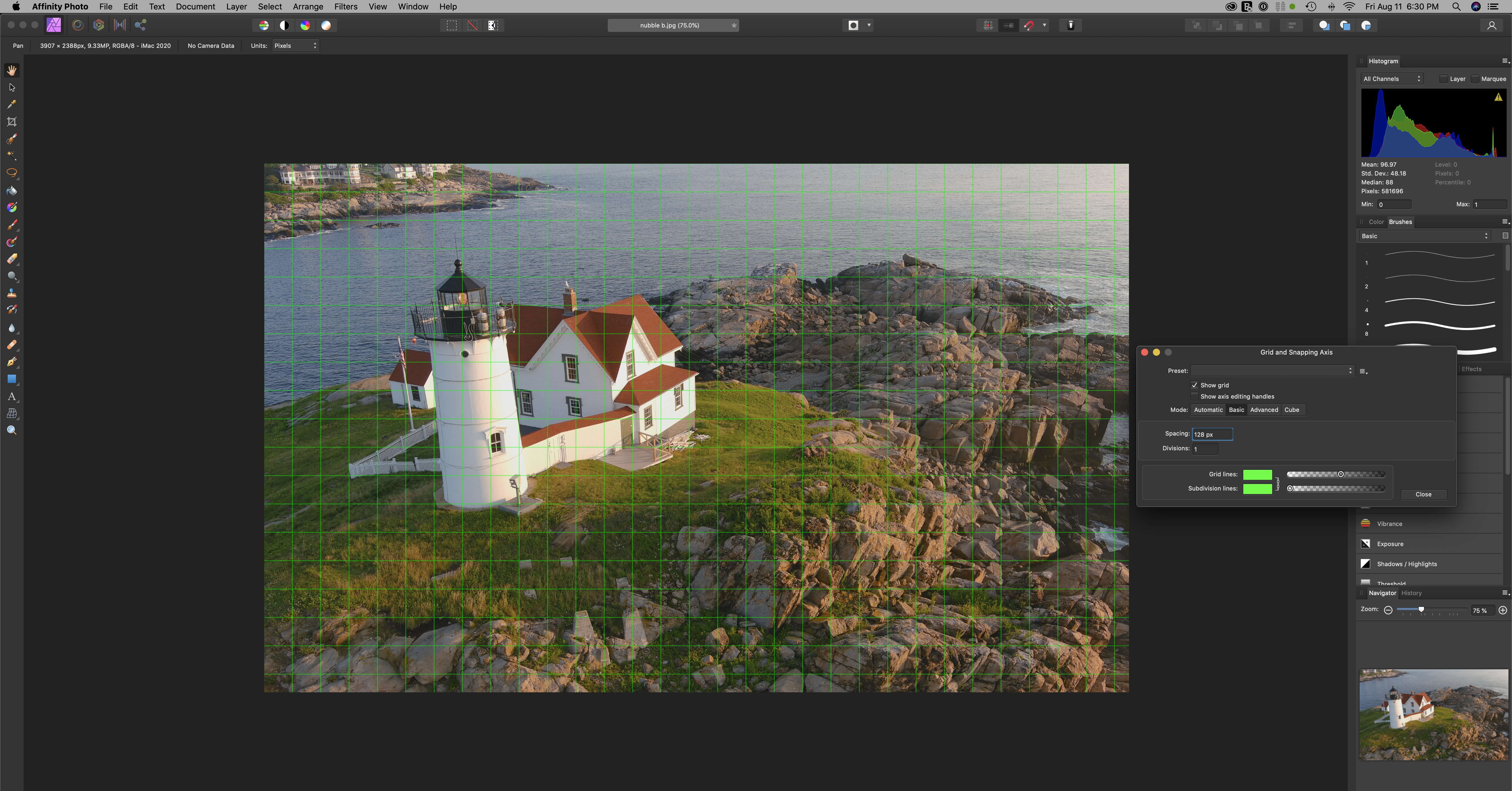
Task: Open the Navigator panel options menu
Action: (x=1506, y=593)
